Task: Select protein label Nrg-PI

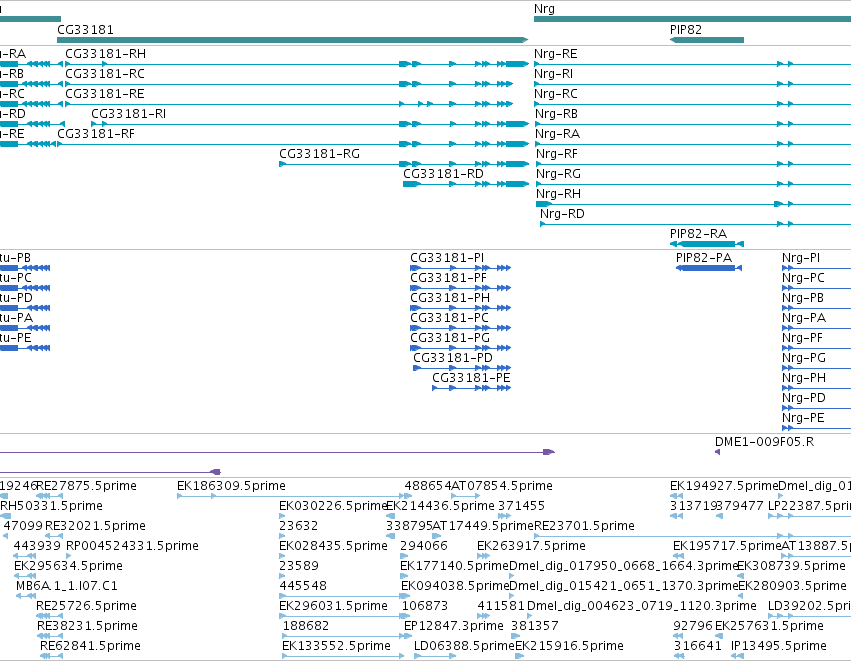Action: pos(801,258)
